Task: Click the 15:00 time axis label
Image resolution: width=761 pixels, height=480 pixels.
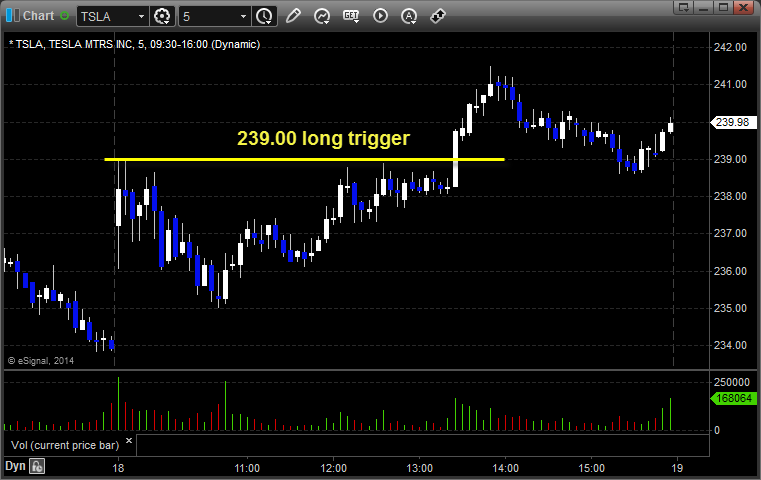Action: click(591, 468)
